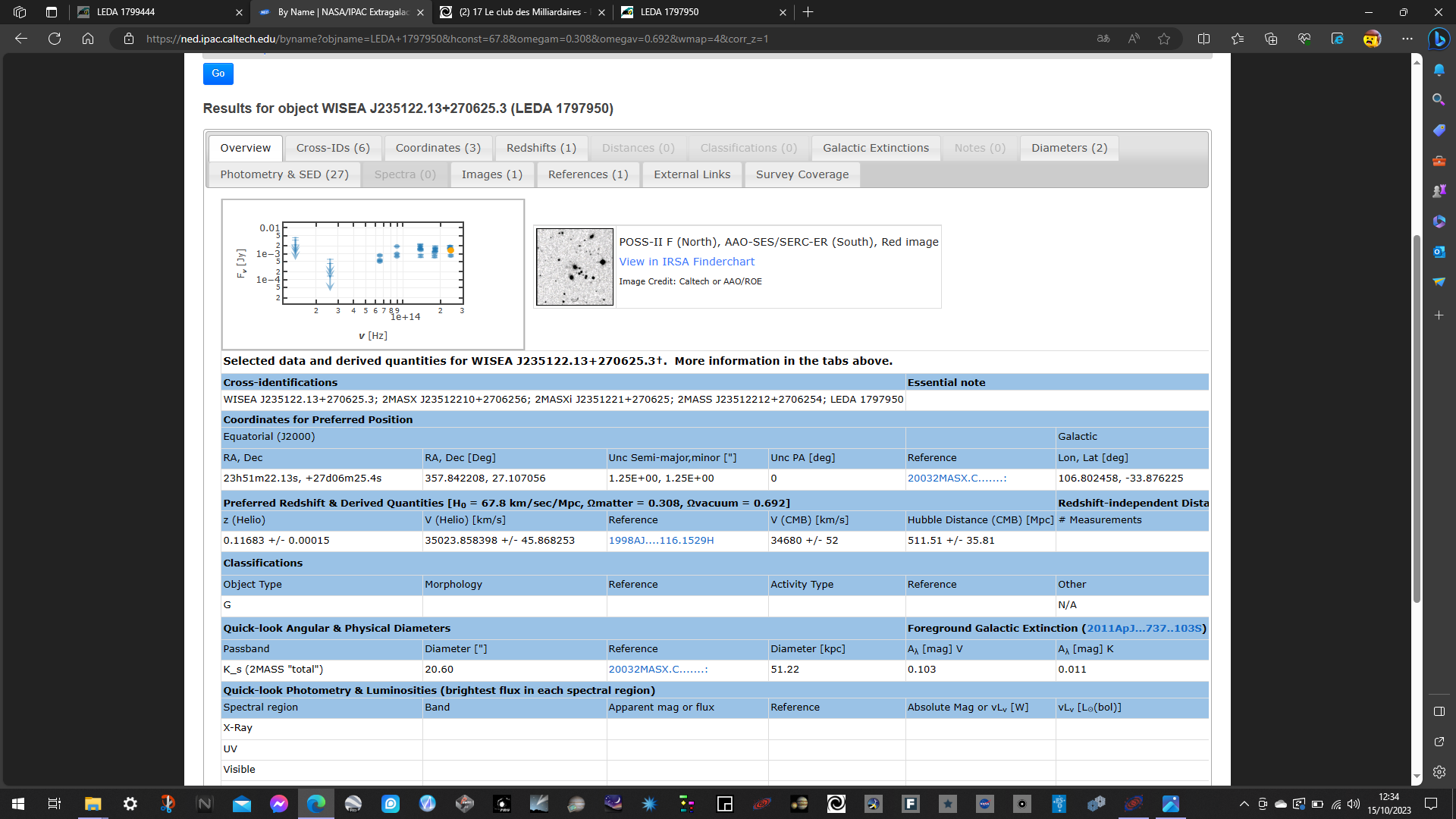Select the External Links tab
Image resolution: width=1456 pixels, height=819 pixels.
click(692, 174)
